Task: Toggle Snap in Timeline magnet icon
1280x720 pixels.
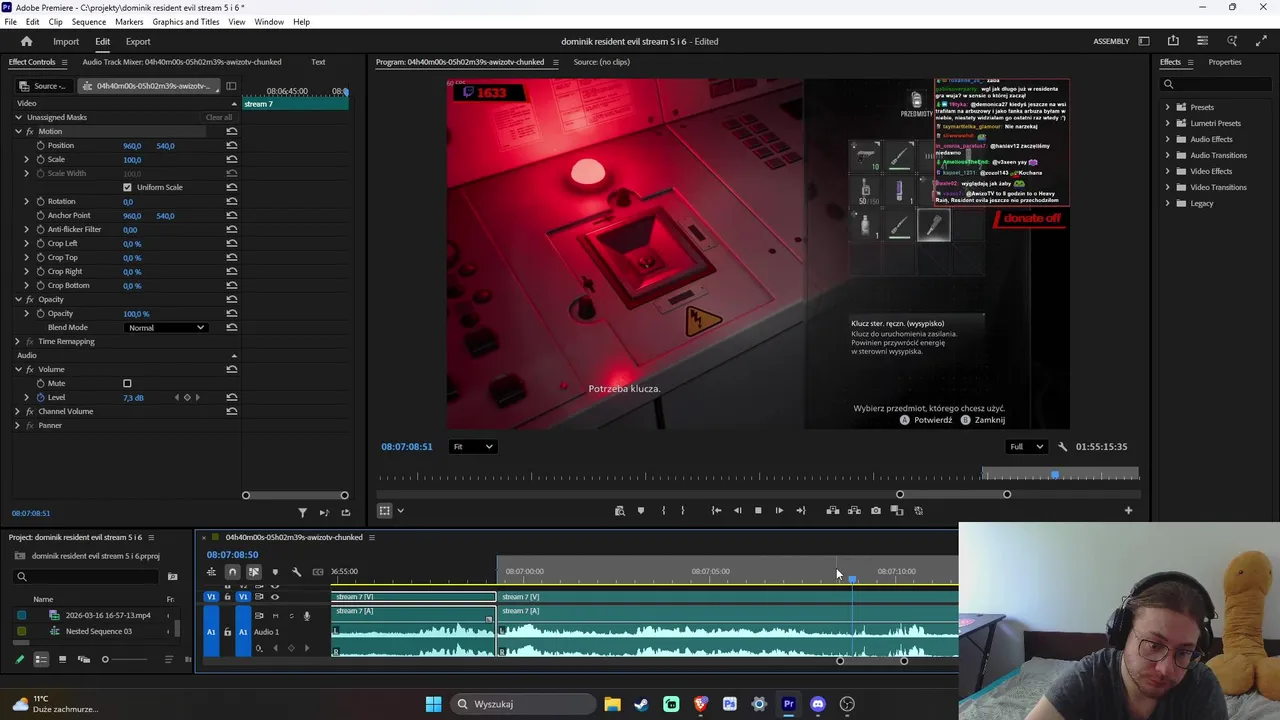Action: pos(232,572)
